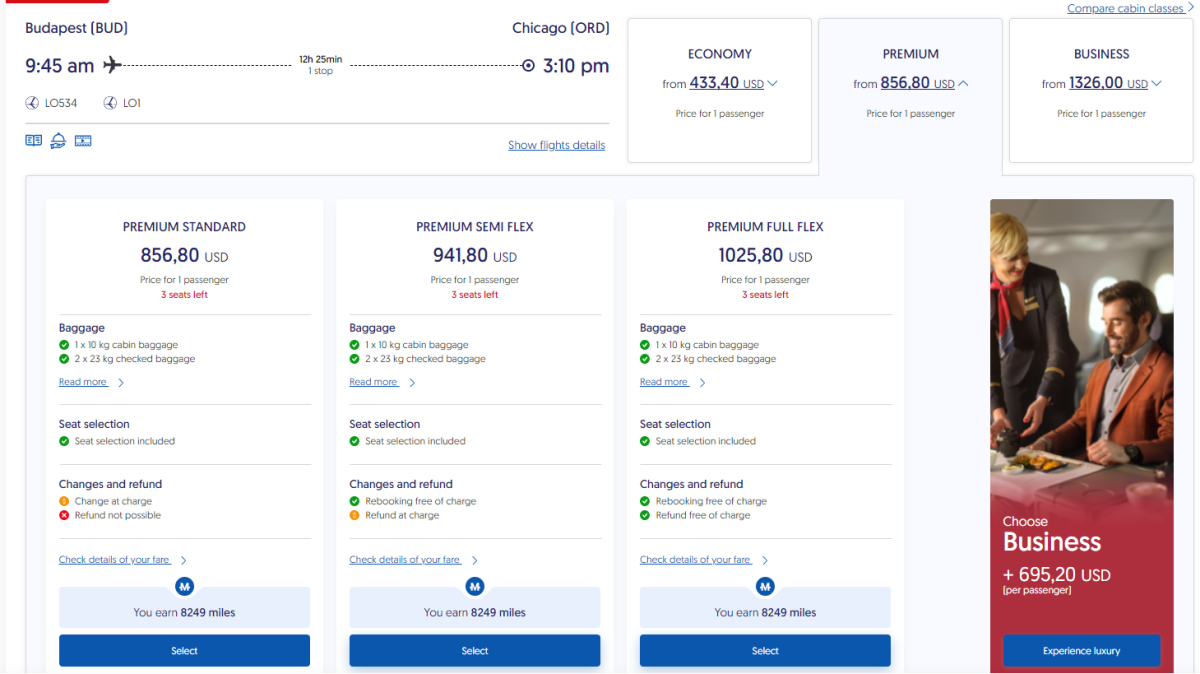
Task: Click the miles badge icon in Premium Full Flex
Action: coord(765,587)
